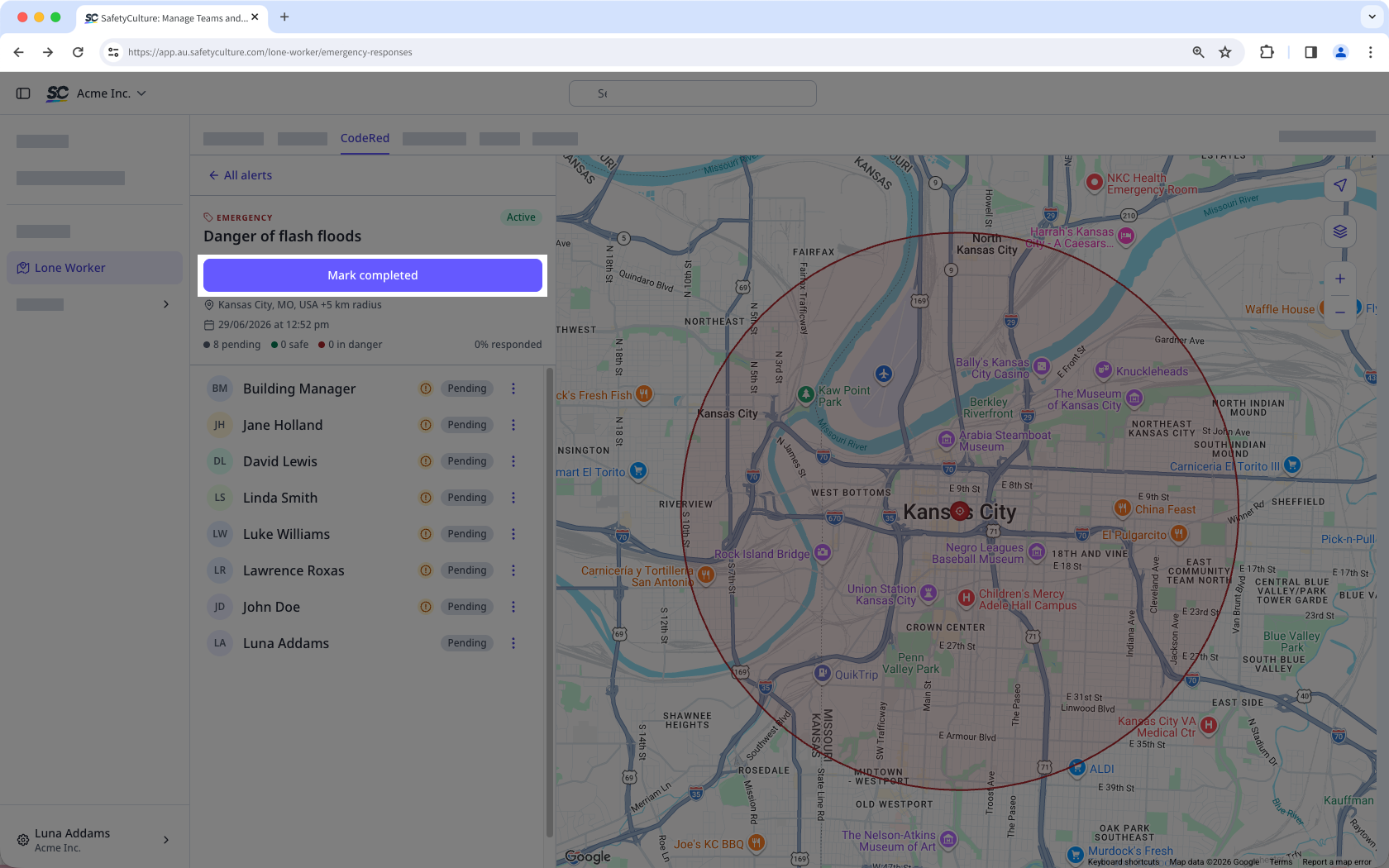Zoom out the map with minus button
Image resolution: width=1389 pixels, height=868 pixels.
[1339, 312]
